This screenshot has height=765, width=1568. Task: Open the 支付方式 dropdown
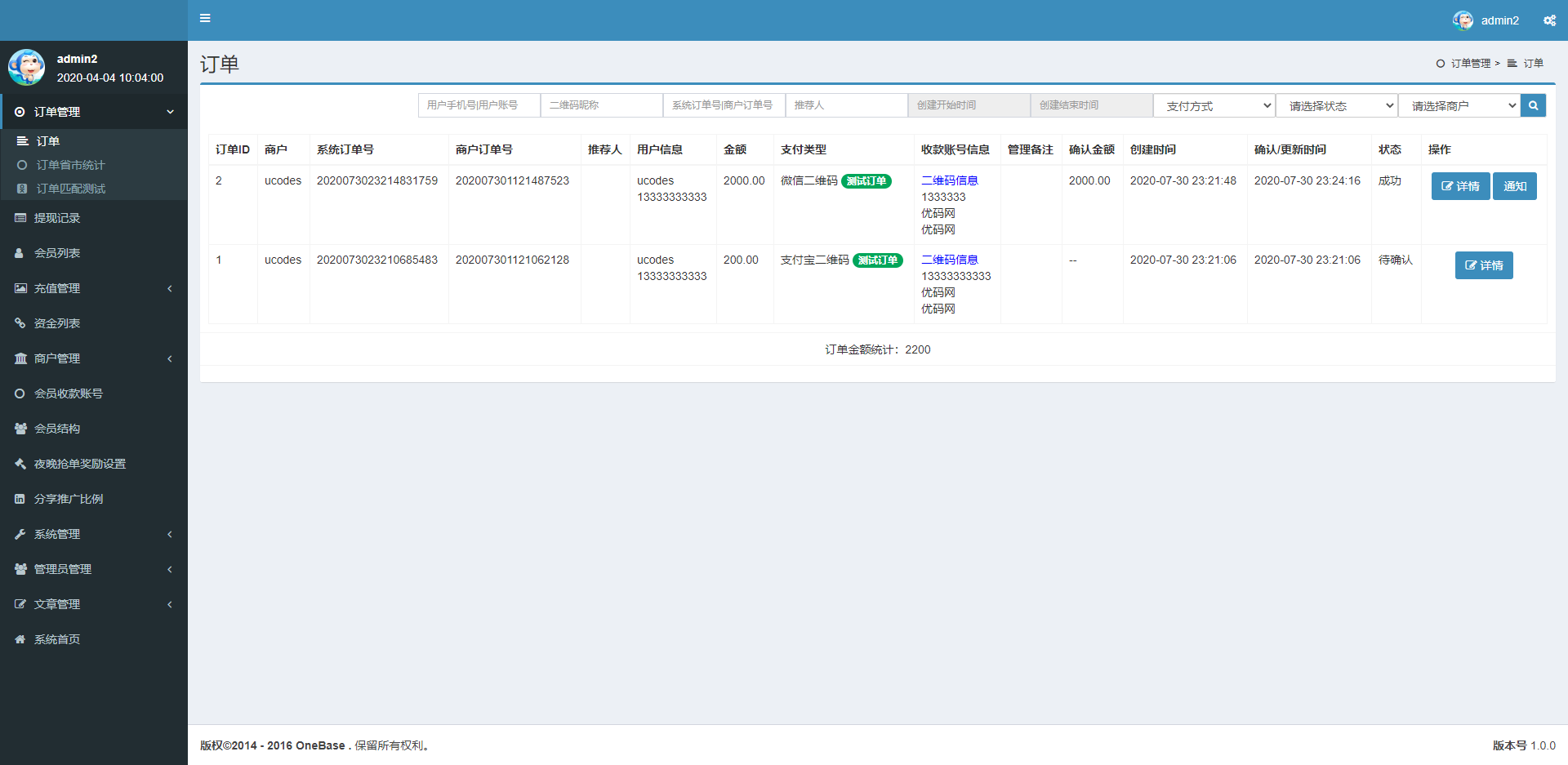tap(1213, 105)
